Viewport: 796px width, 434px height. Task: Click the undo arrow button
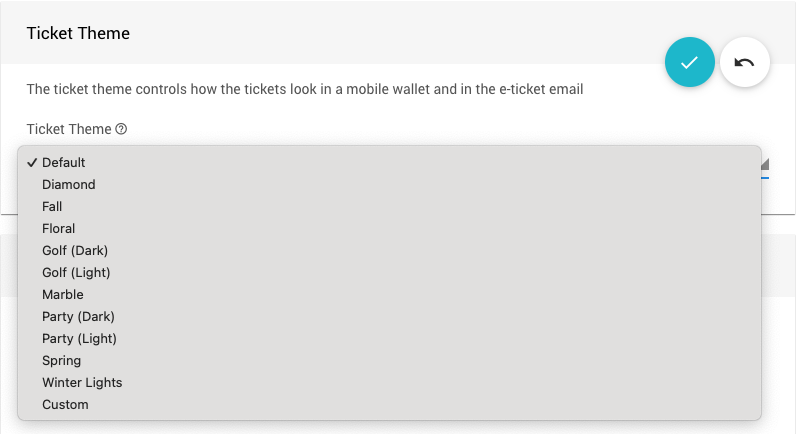pos(744,63)
